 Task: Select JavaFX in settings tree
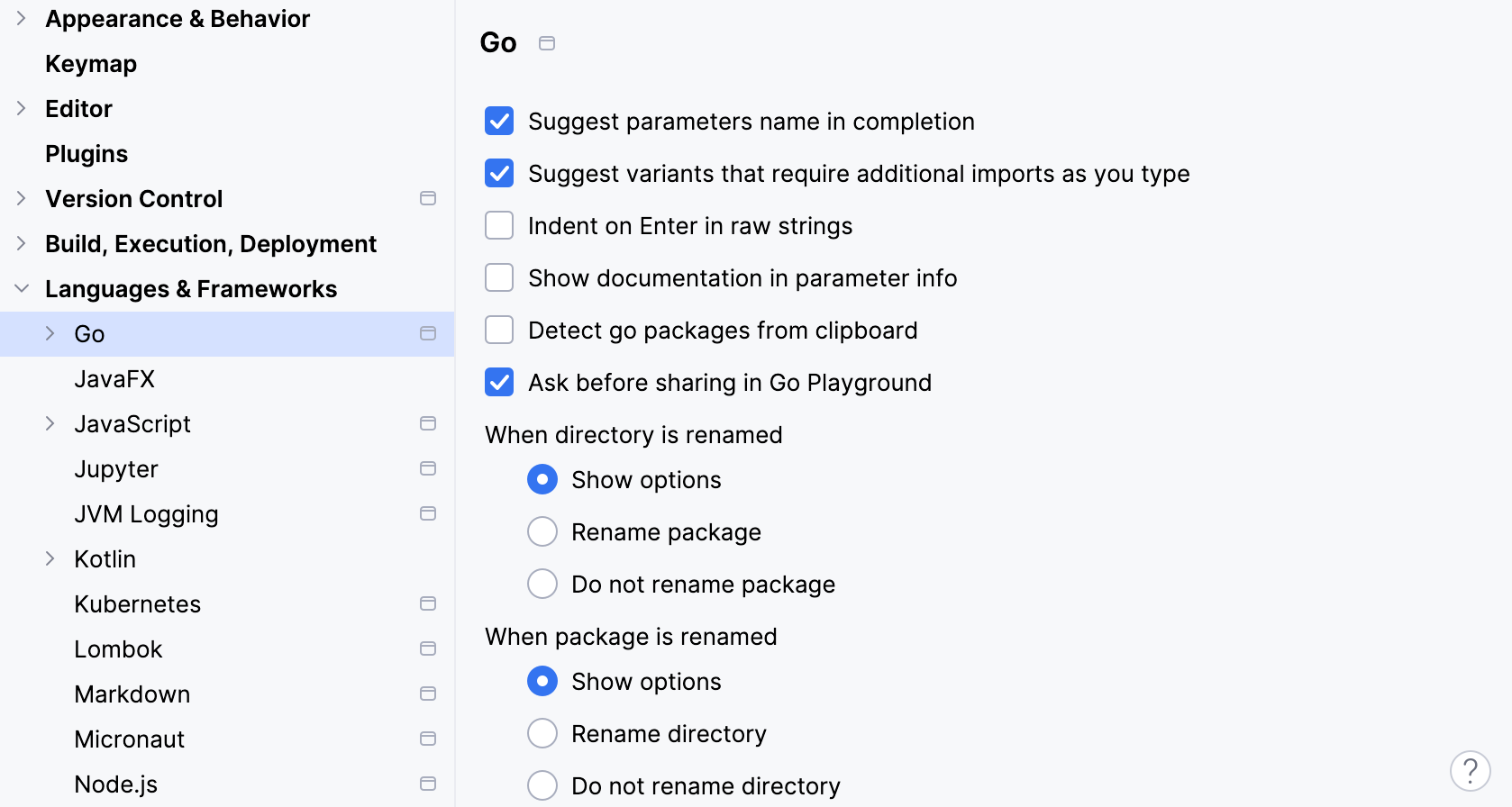click(114, 379)
